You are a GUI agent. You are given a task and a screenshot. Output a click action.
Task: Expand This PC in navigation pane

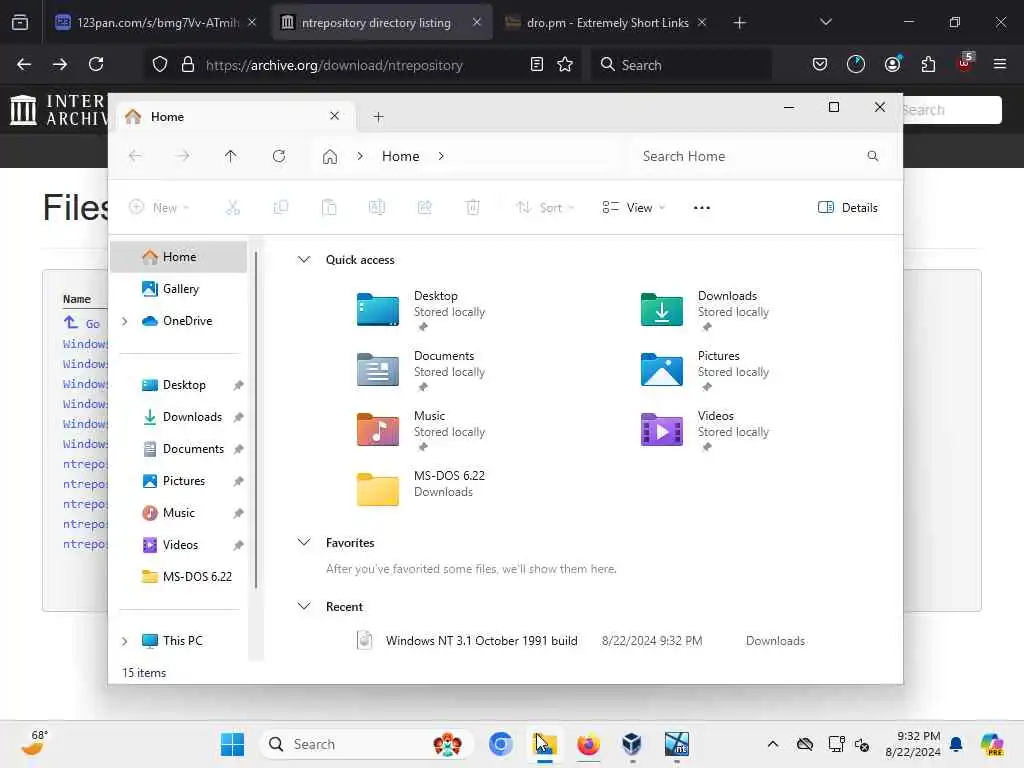[125, 641]
